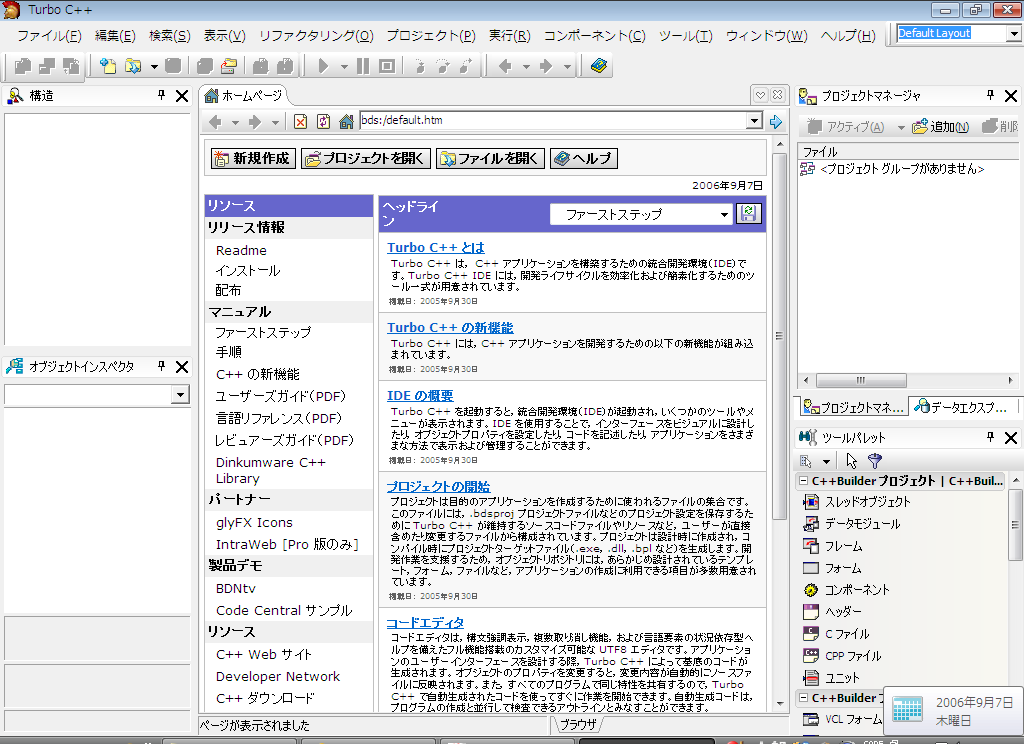Screen dimensions: 1024x744
Task: Select コンポーネント in tool palette
Action: click(846, 590)
